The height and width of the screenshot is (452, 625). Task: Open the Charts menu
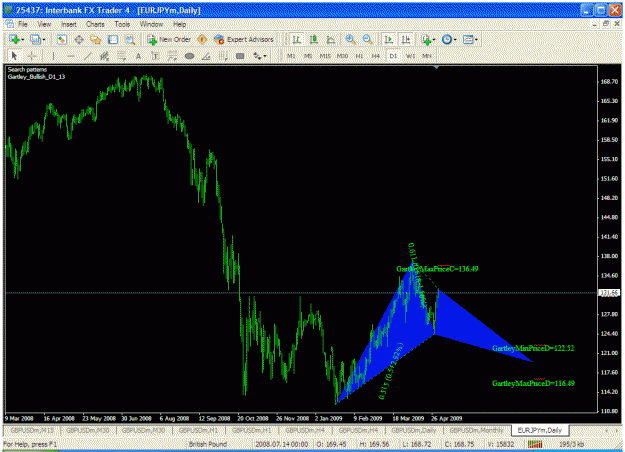pyautogui.click(x=95, y=24)
